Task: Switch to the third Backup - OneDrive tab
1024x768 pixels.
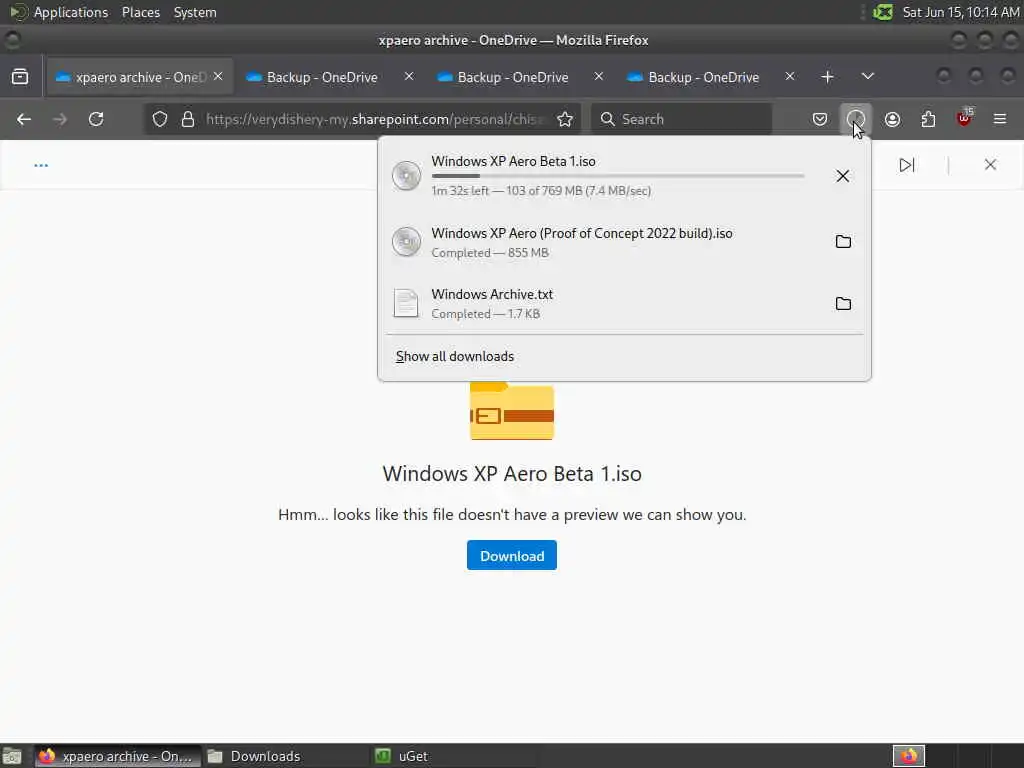Action: pos(513,77)
